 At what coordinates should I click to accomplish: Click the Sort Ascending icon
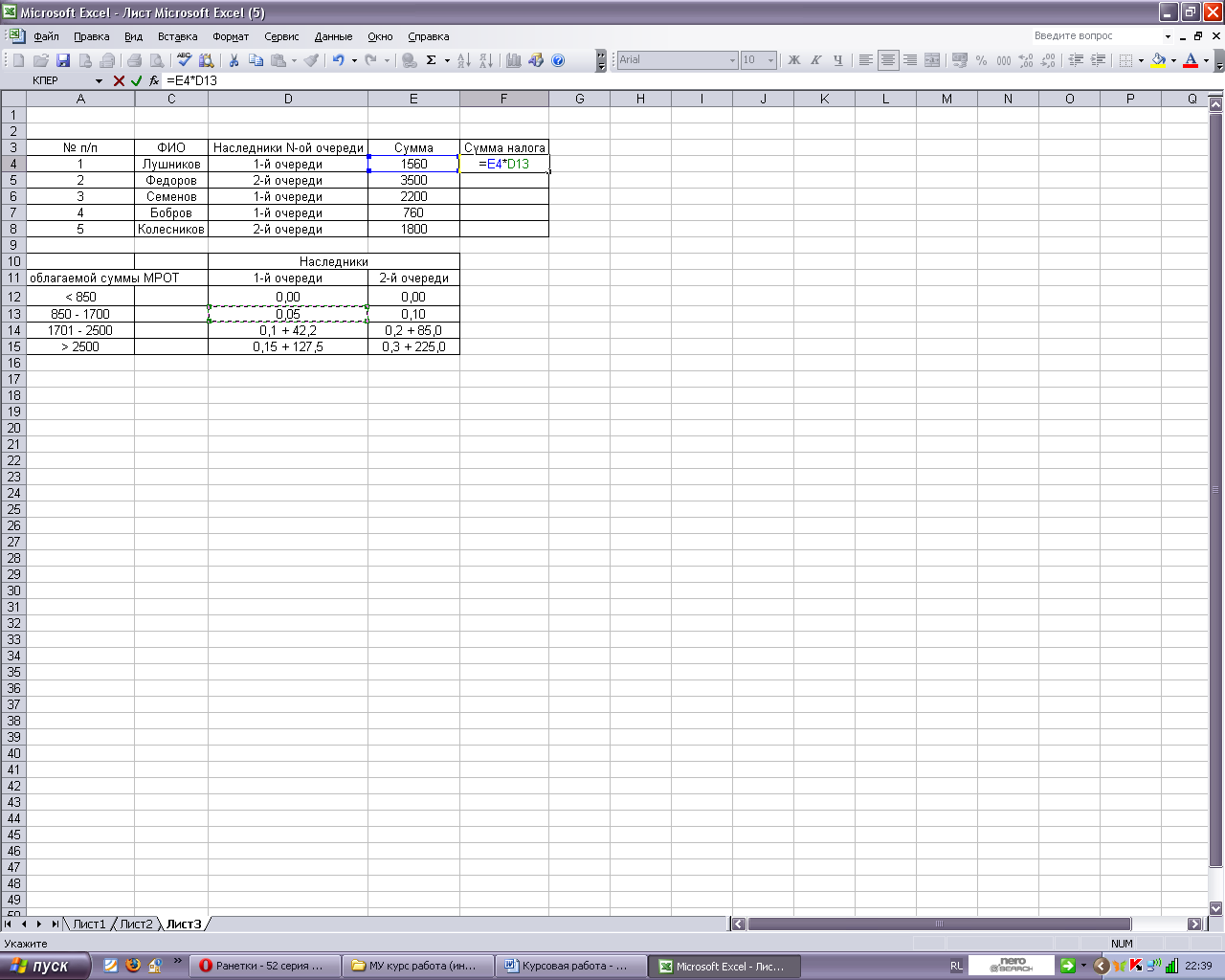point(463,60)
